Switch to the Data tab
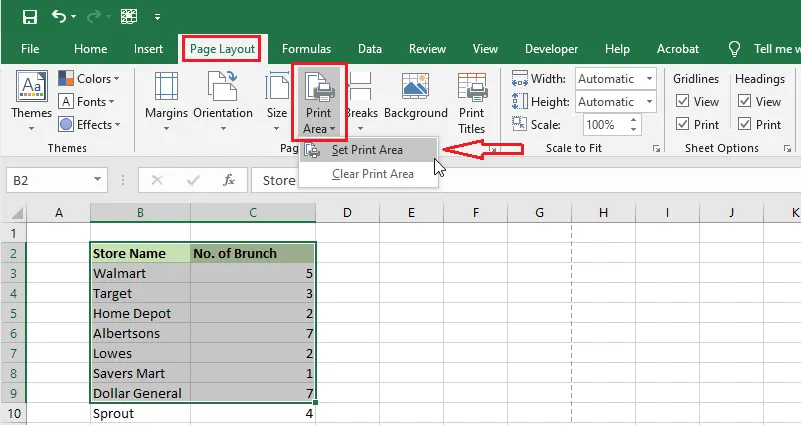This screenshot has width=801, height=425. 370,49
